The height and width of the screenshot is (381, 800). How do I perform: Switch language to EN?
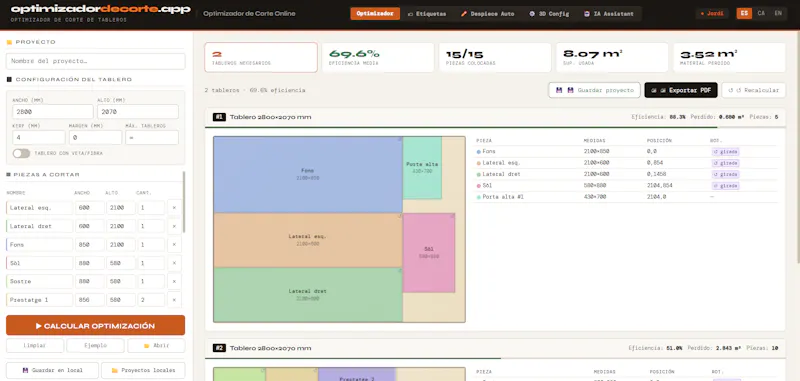778,14
